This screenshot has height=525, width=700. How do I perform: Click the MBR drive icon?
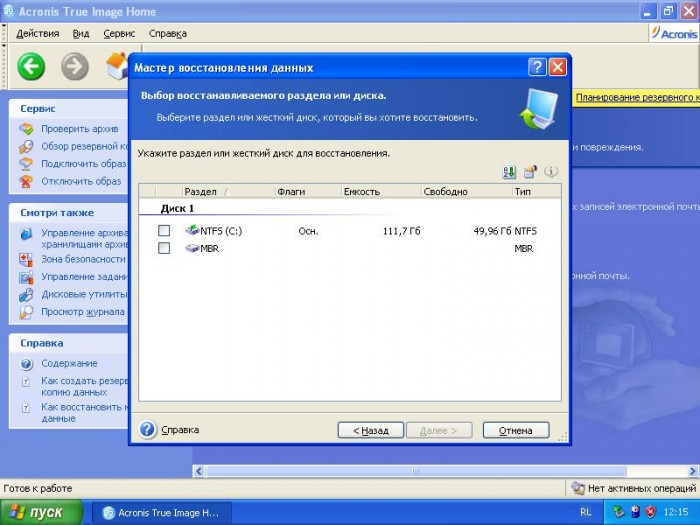[192, 248]
